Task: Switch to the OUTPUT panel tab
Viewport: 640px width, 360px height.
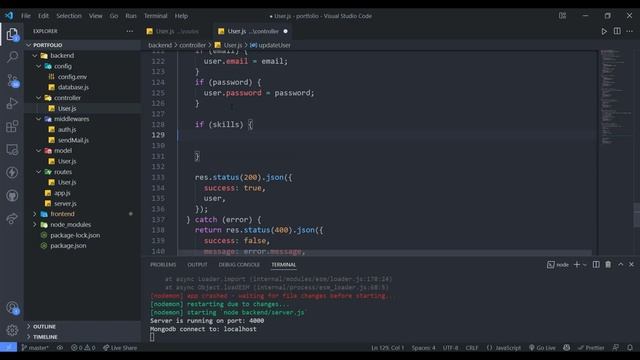Action: [198, 264]
